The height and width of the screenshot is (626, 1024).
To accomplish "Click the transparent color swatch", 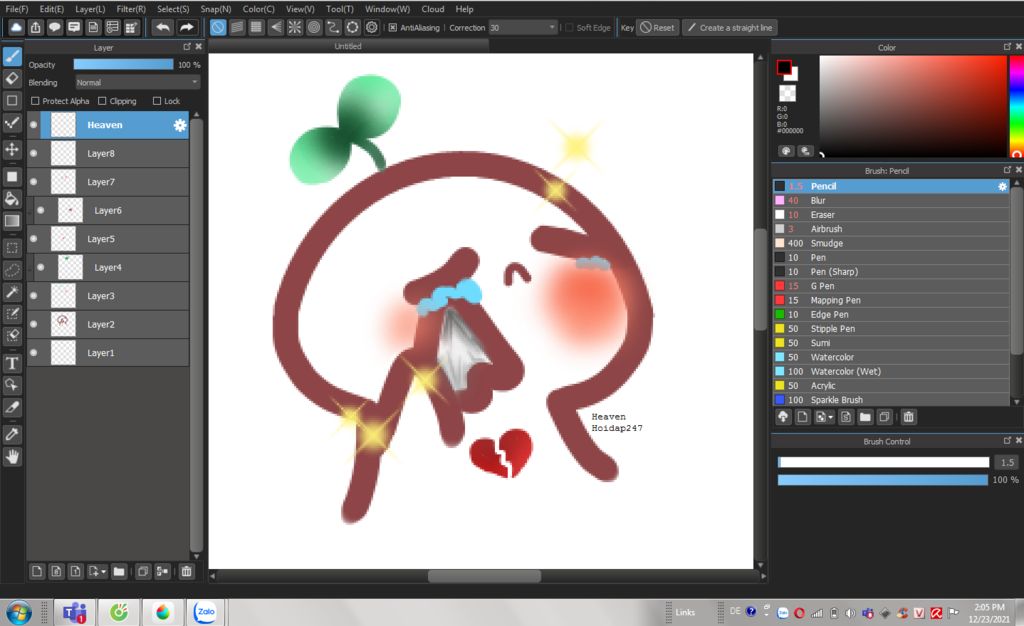I will [788, 93].
